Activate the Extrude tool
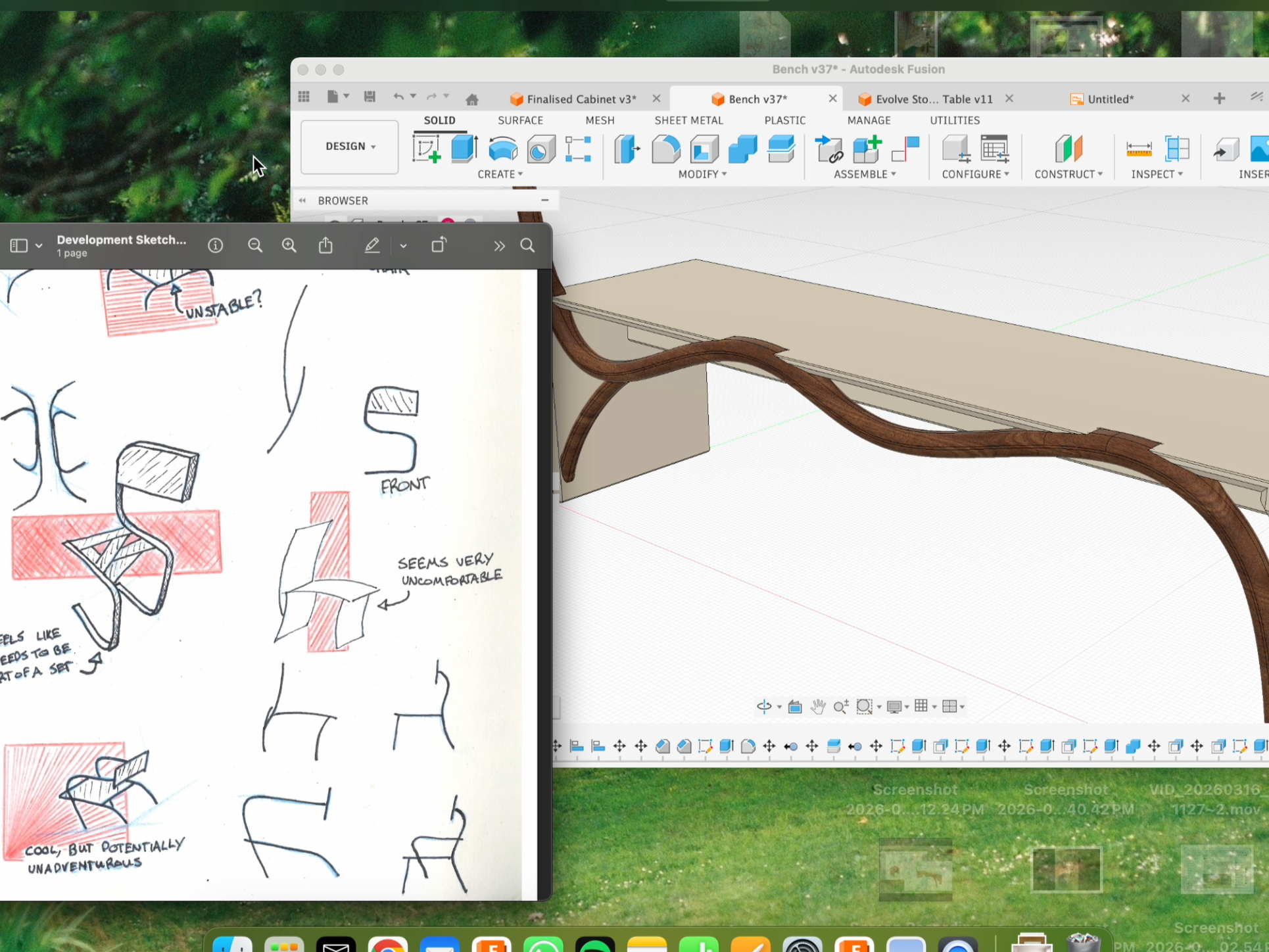The width and height of the screenshot is (1269, 952). [x=464, y=150]
